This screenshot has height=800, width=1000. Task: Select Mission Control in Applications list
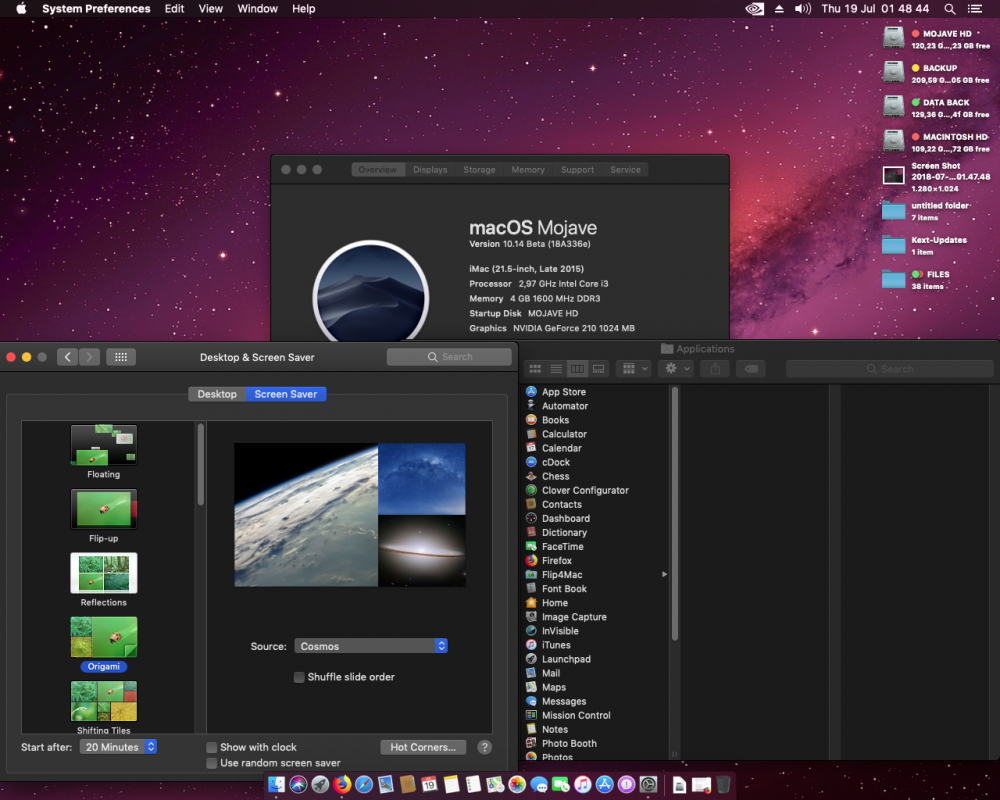click(x=576, y=716)
